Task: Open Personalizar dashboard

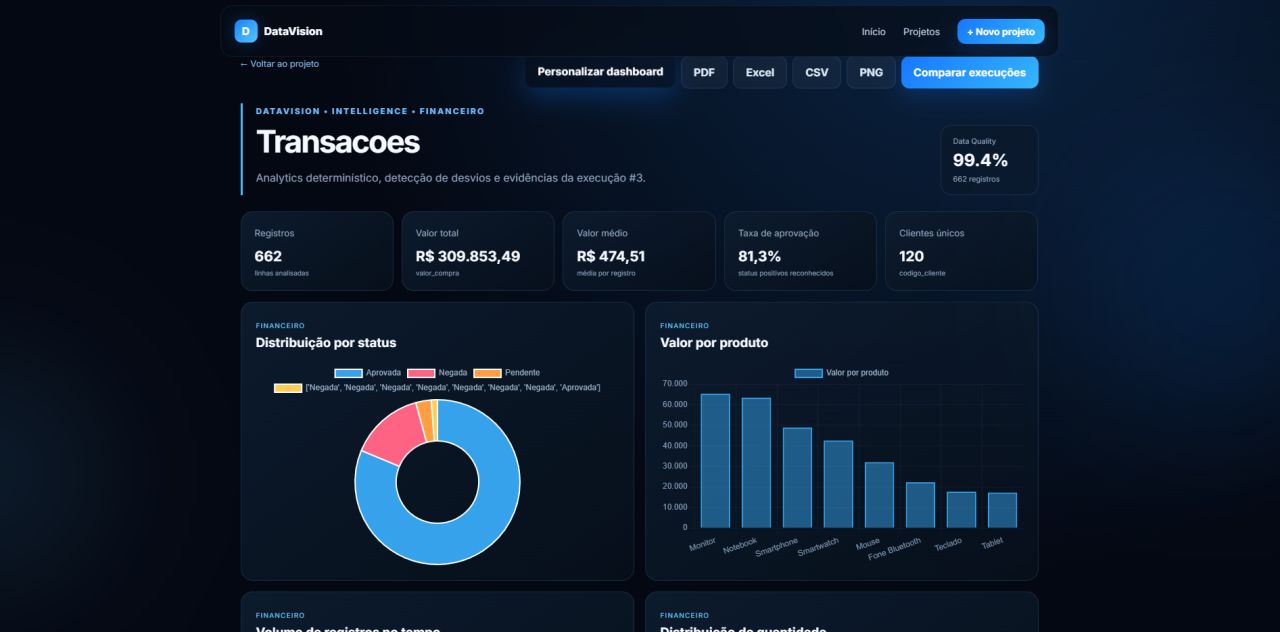Action: [600, 72]
